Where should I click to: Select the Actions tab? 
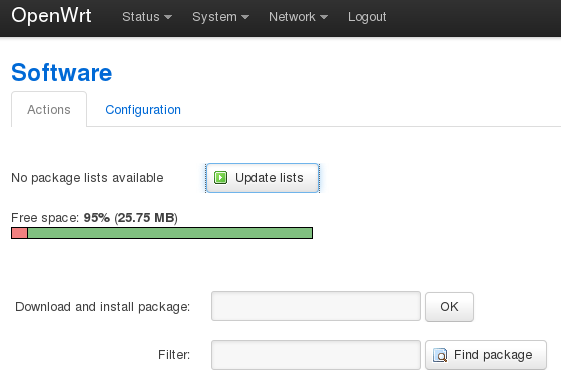pos(49,109)
